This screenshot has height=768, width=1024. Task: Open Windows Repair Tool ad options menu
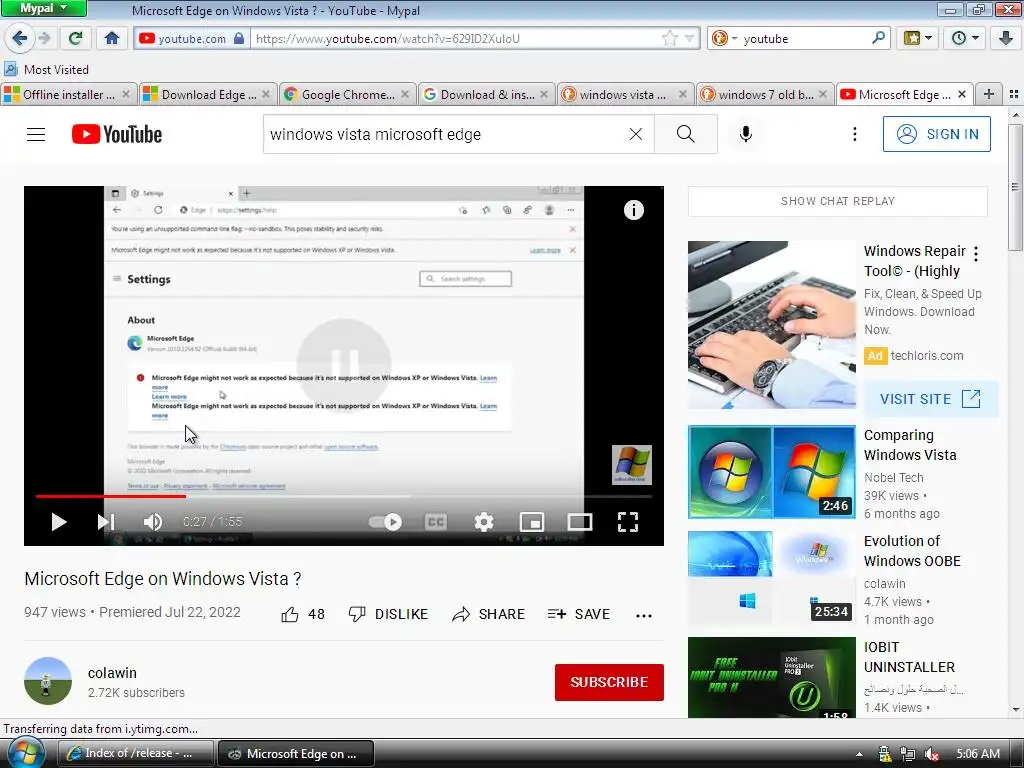click(x=976, y=254)
